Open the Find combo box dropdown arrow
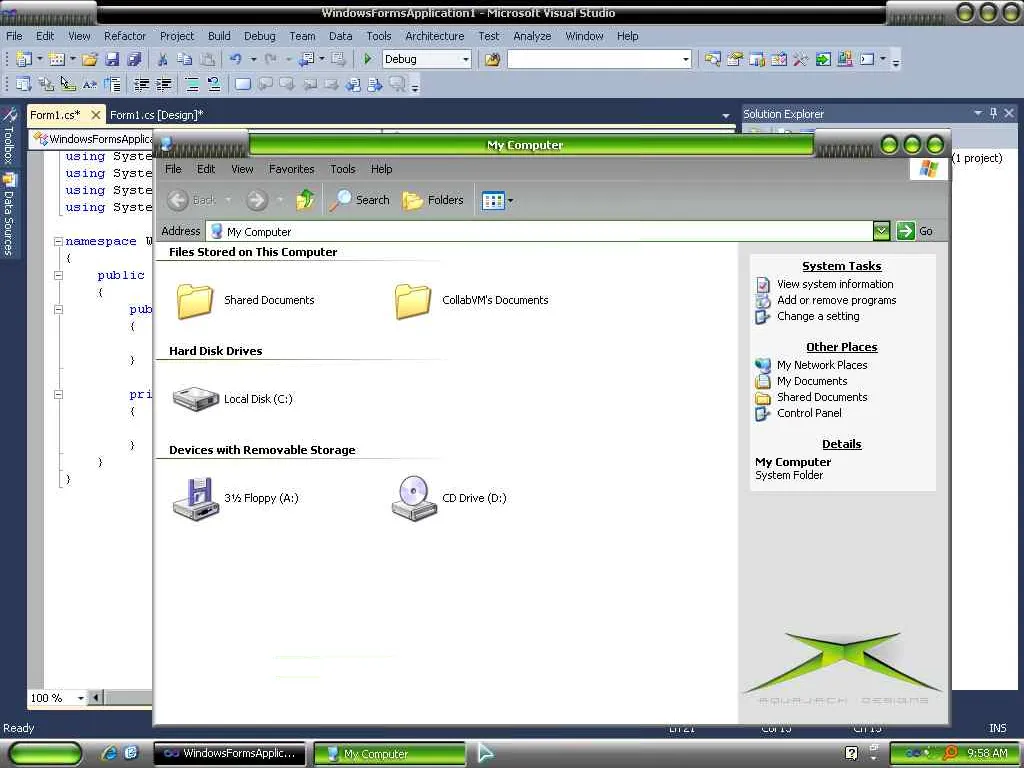The height and width of the screenshot is (768, 1024). pos(686,59)
